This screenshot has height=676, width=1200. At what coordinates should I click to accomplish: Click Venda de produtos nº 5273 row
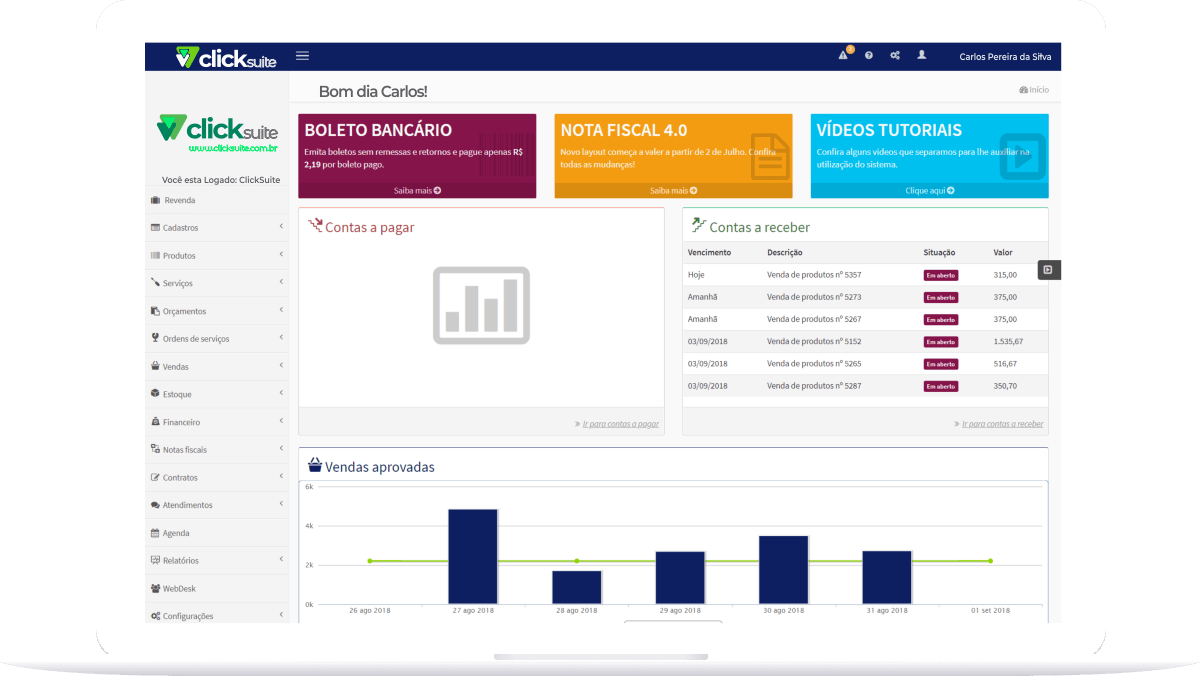coord(865,297)
